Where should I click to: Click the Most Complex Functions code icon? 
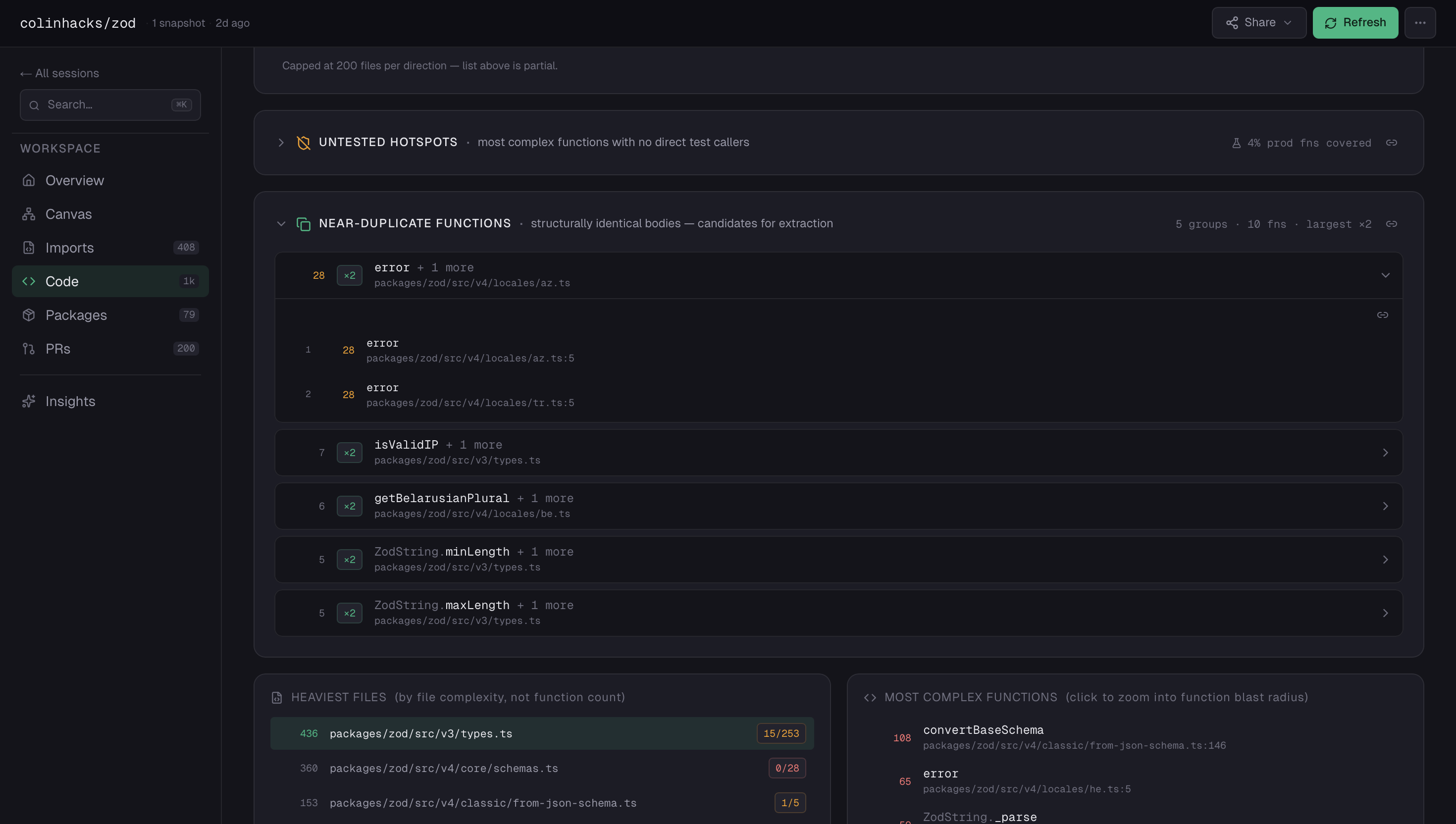(x=870, y=698)
